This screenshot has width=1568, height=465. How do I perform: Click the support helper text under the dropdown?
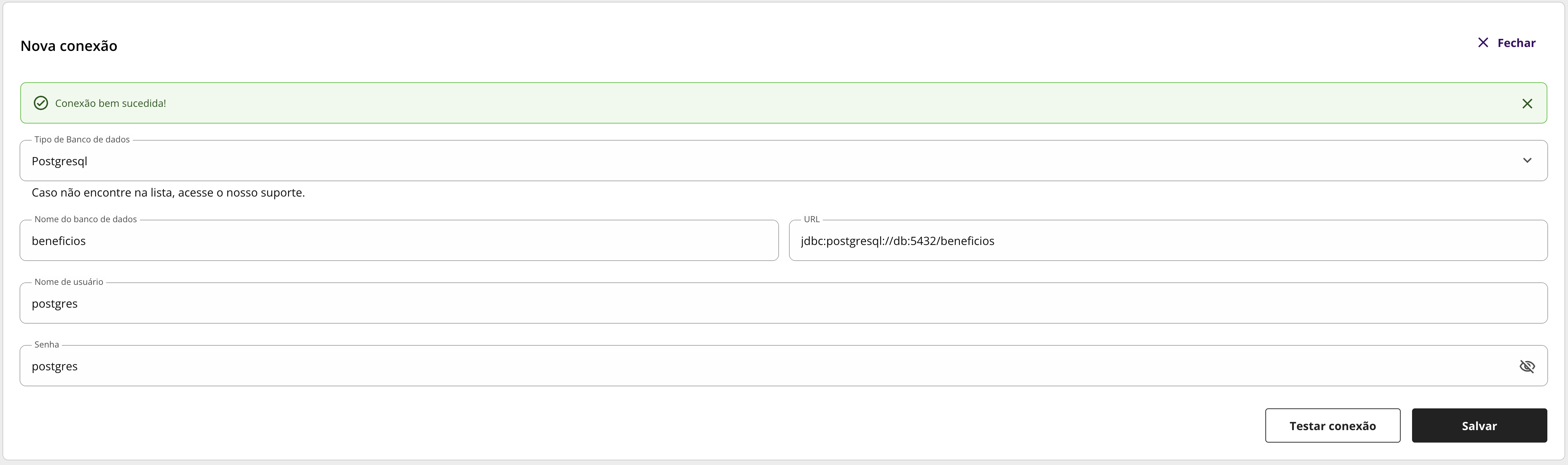tap(168, 193)
